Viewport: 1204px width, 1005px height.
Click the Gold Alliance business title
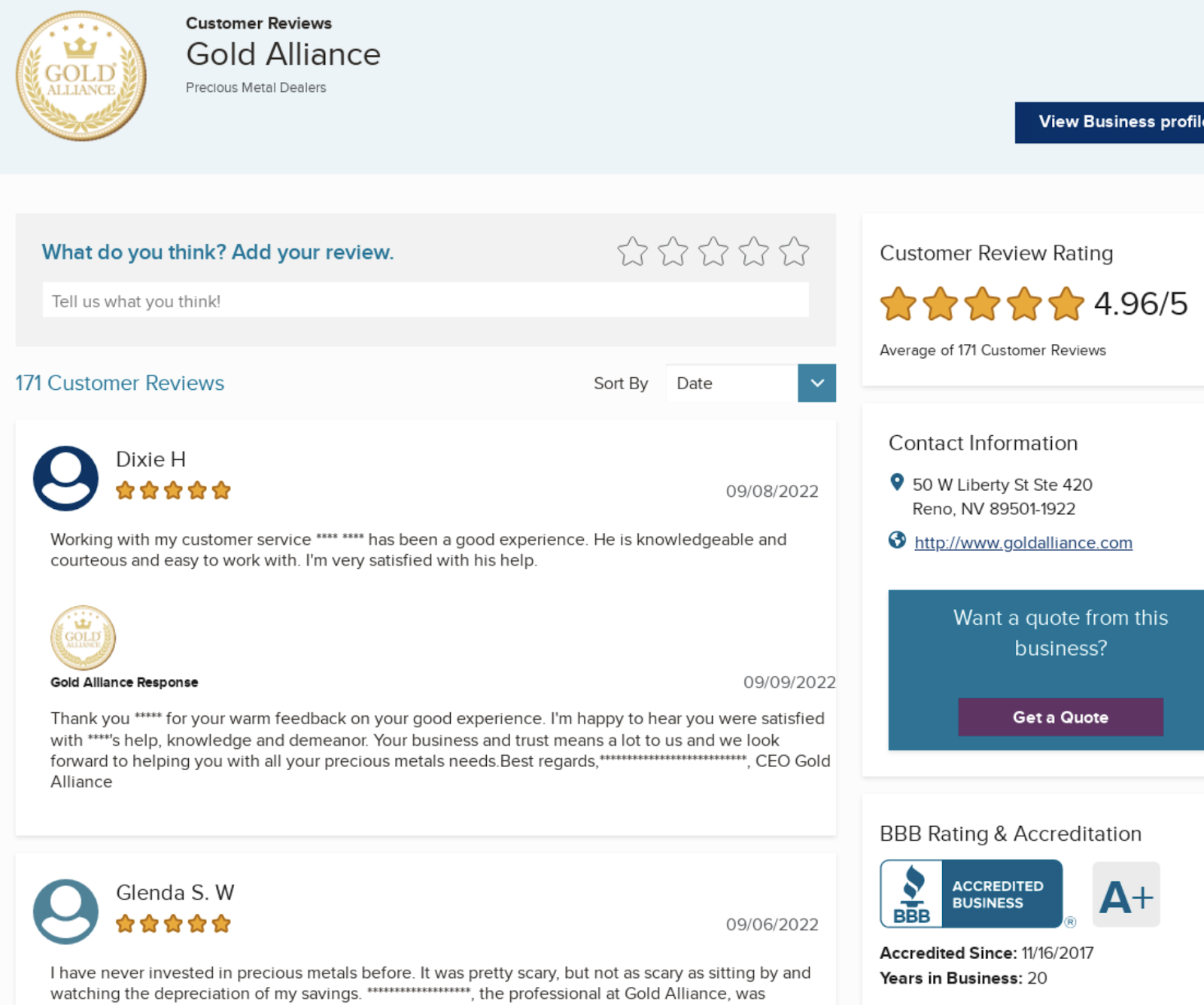point(283,54)
